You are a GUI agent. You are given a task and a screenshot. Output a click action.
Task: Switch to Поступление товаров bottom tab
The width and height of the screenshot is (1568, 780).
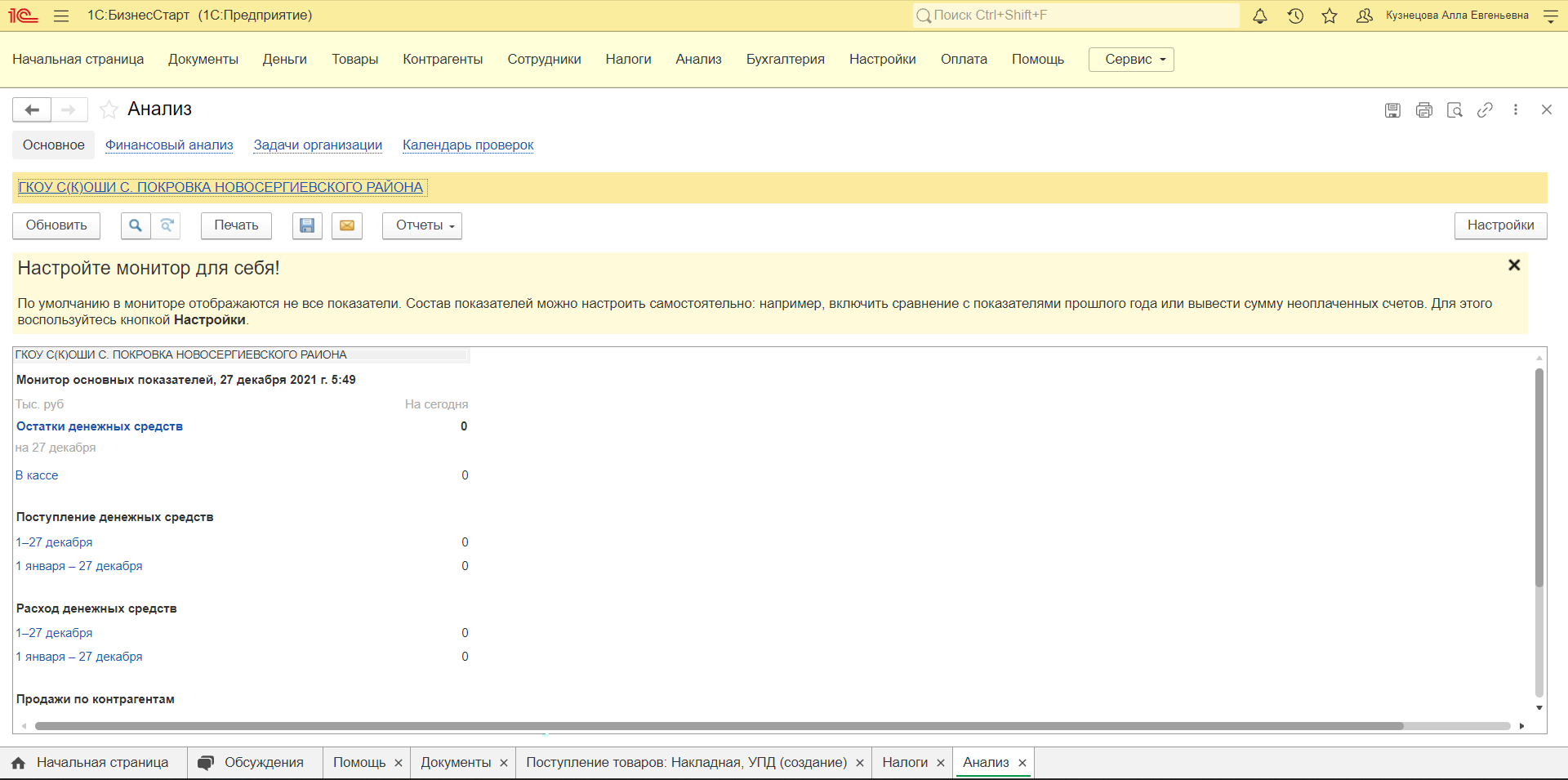(686, 763)
